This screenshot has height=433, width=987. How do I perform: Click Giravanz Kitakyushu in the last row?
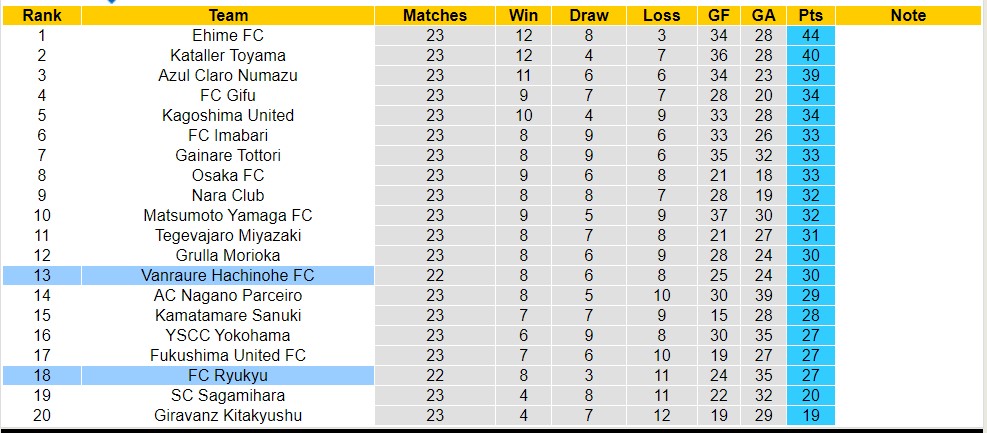pyautogui.click(x=228, y=415)
